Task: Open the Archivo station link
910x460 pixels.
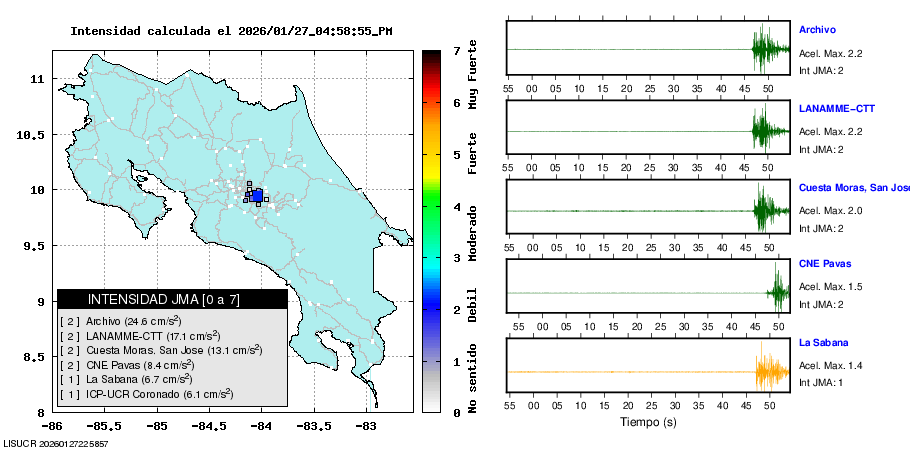Action: tap(817, 30)
